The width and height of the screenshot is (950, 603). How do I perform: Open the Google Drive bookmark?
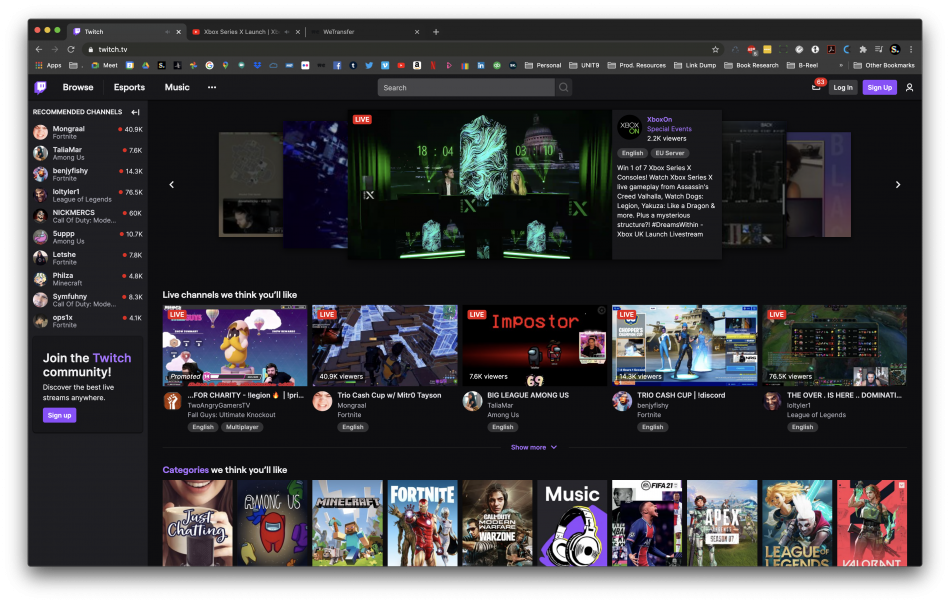[x=145, y=65]
